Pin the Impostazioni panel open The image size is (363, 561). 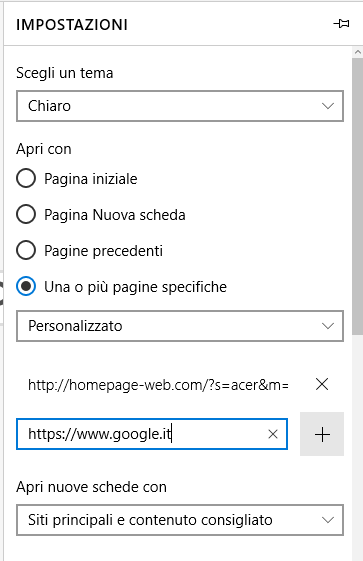(341, 24)
